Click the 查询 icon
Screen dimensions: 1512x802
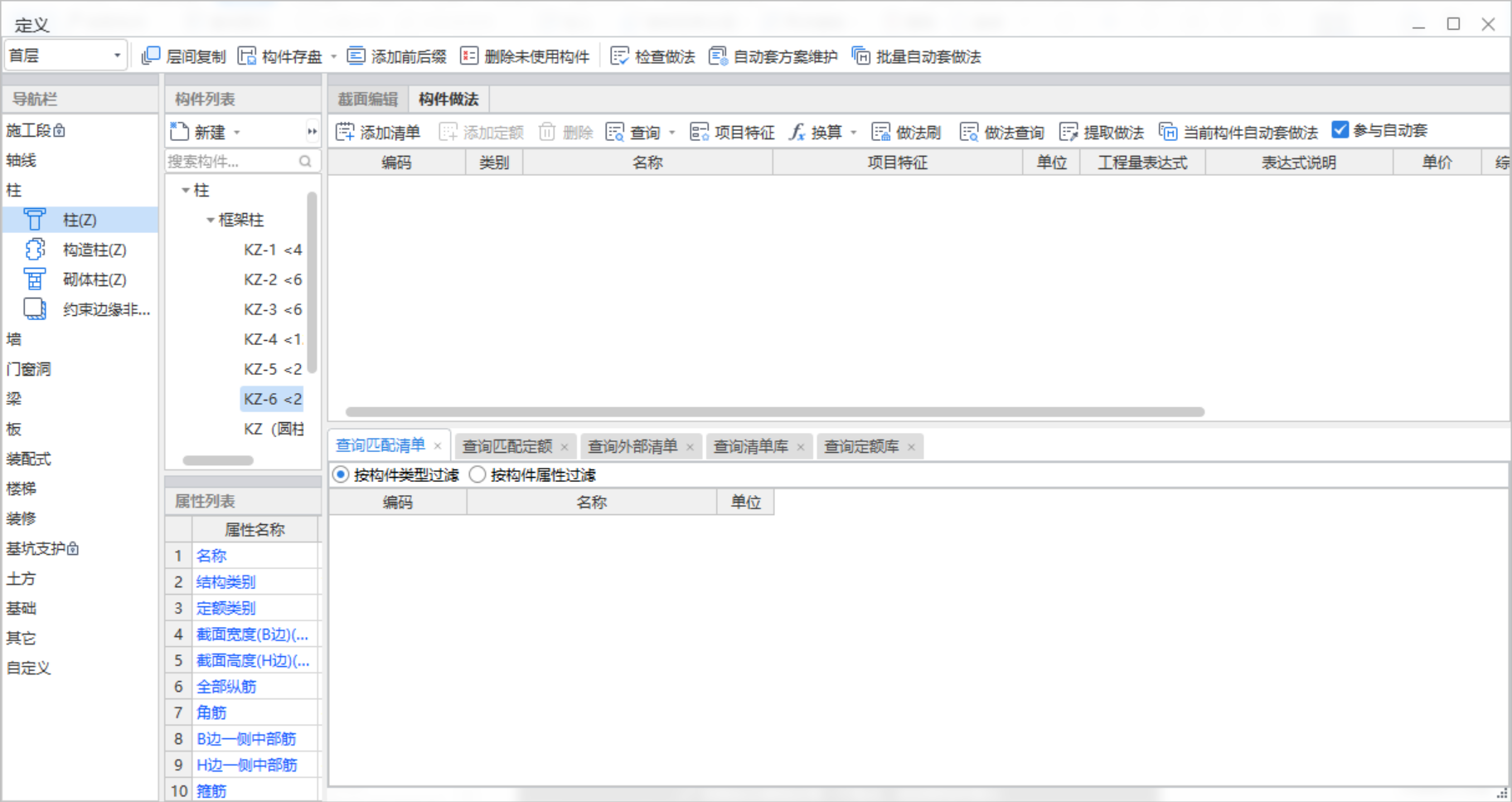615,132
